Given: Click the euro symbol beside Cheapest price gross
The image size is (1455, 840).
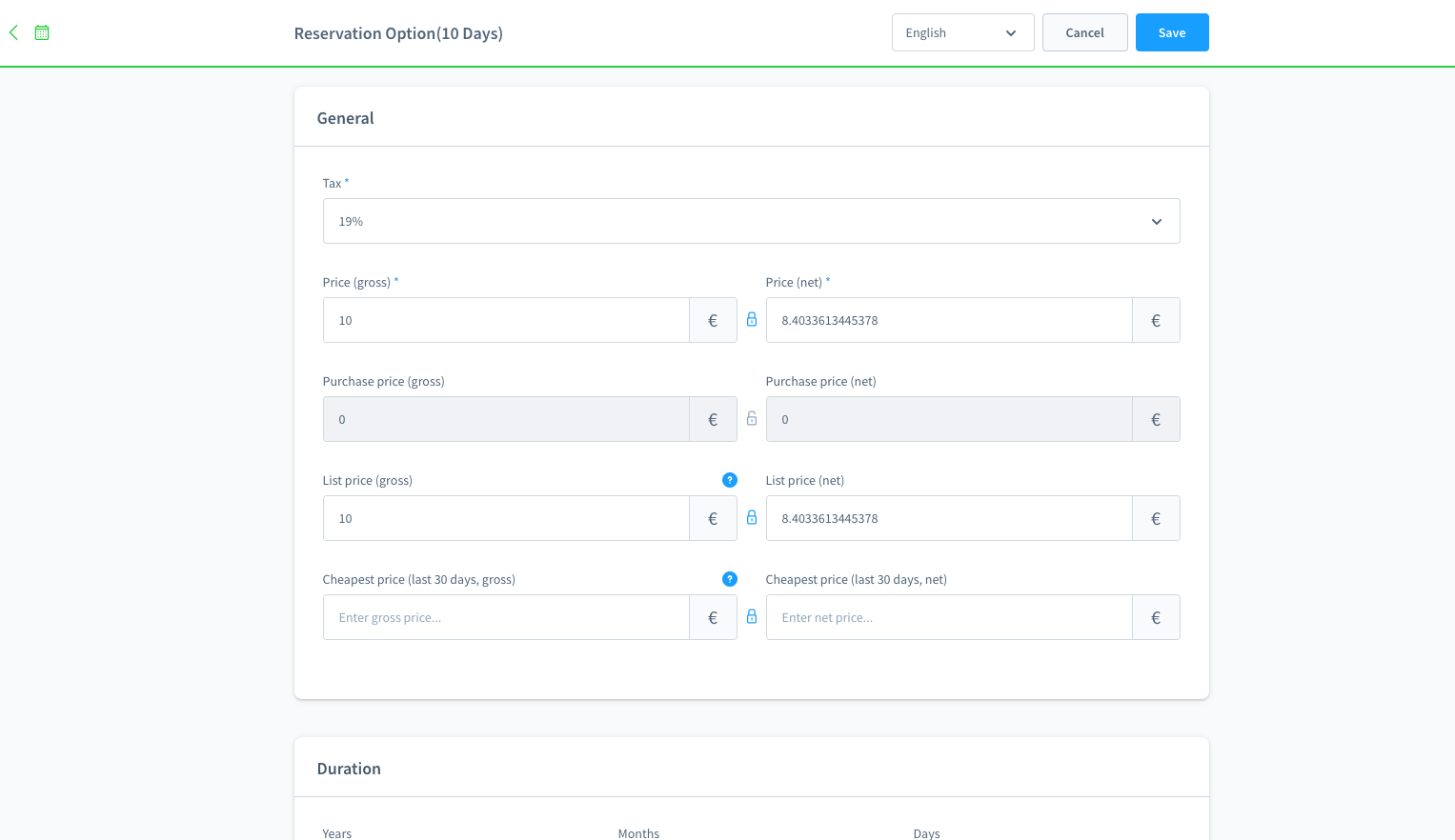Looking at the screenshot, I should (713, 617).
